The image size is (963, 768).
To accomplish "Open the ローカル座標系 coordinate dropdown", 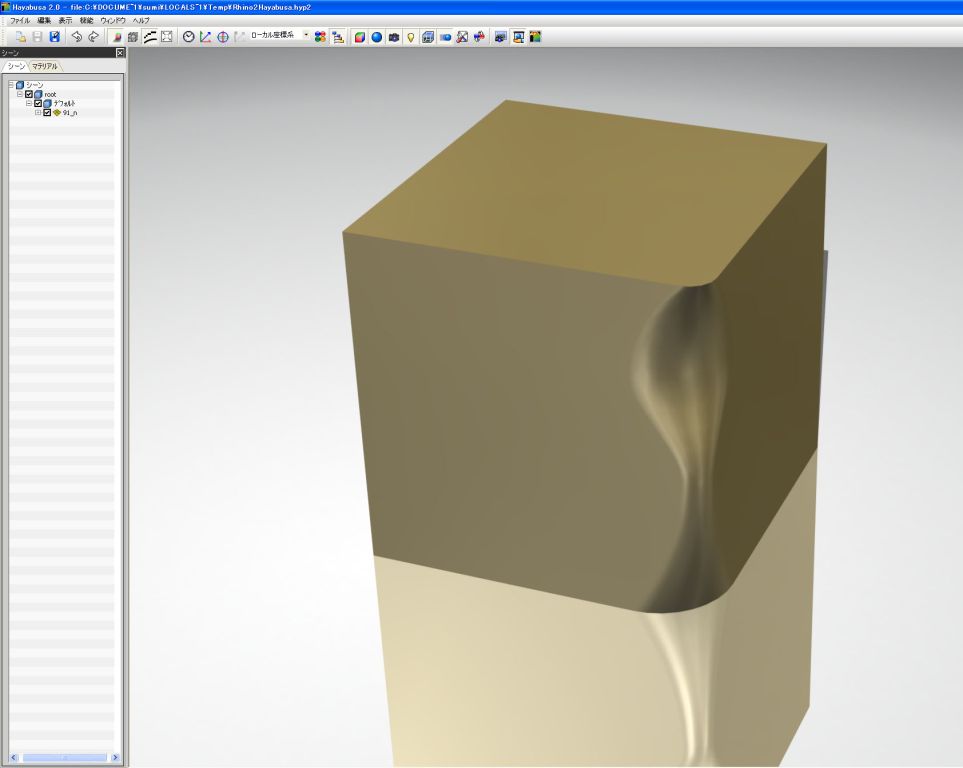I will click(306, 36).
